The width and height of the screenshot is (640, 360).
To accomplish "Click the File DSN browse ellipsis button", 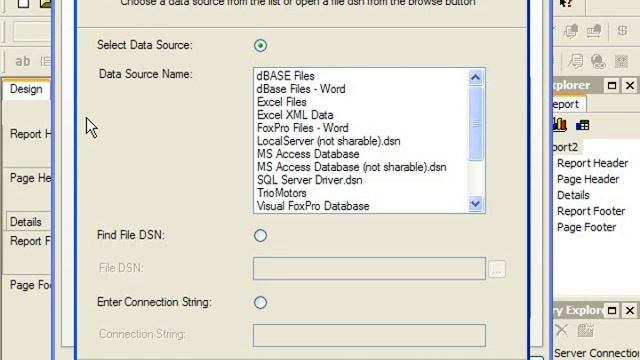I will pos(497,269).
